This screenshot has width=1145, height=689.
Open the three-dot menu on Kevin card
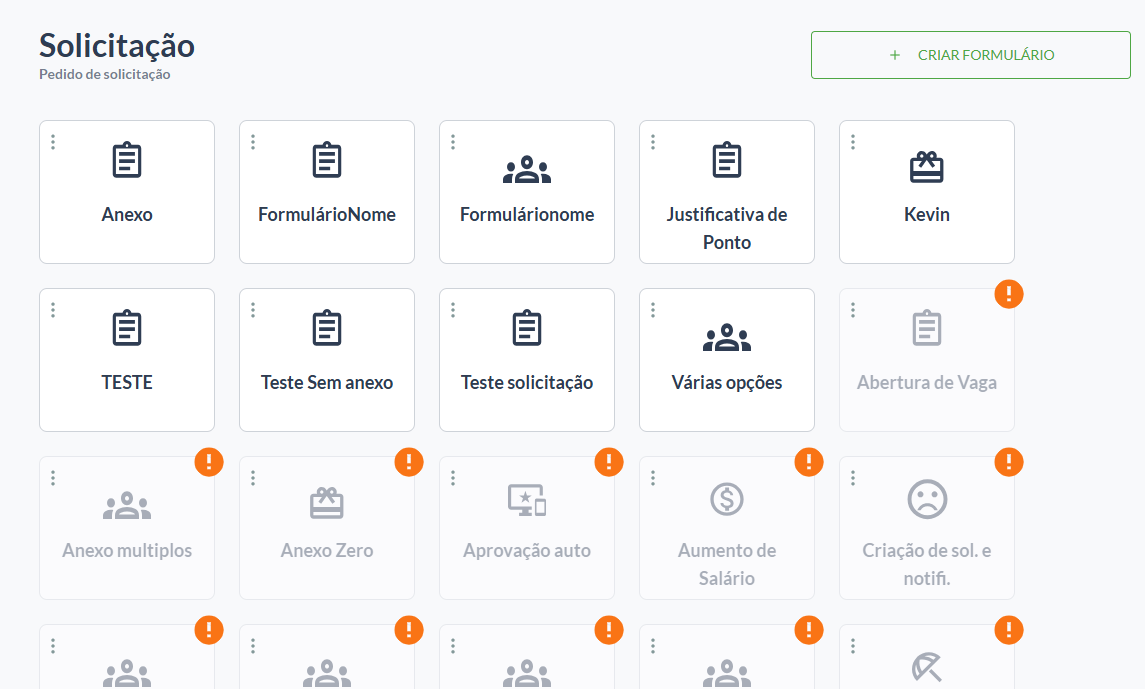pyautogui.click(x=853, y=142)
